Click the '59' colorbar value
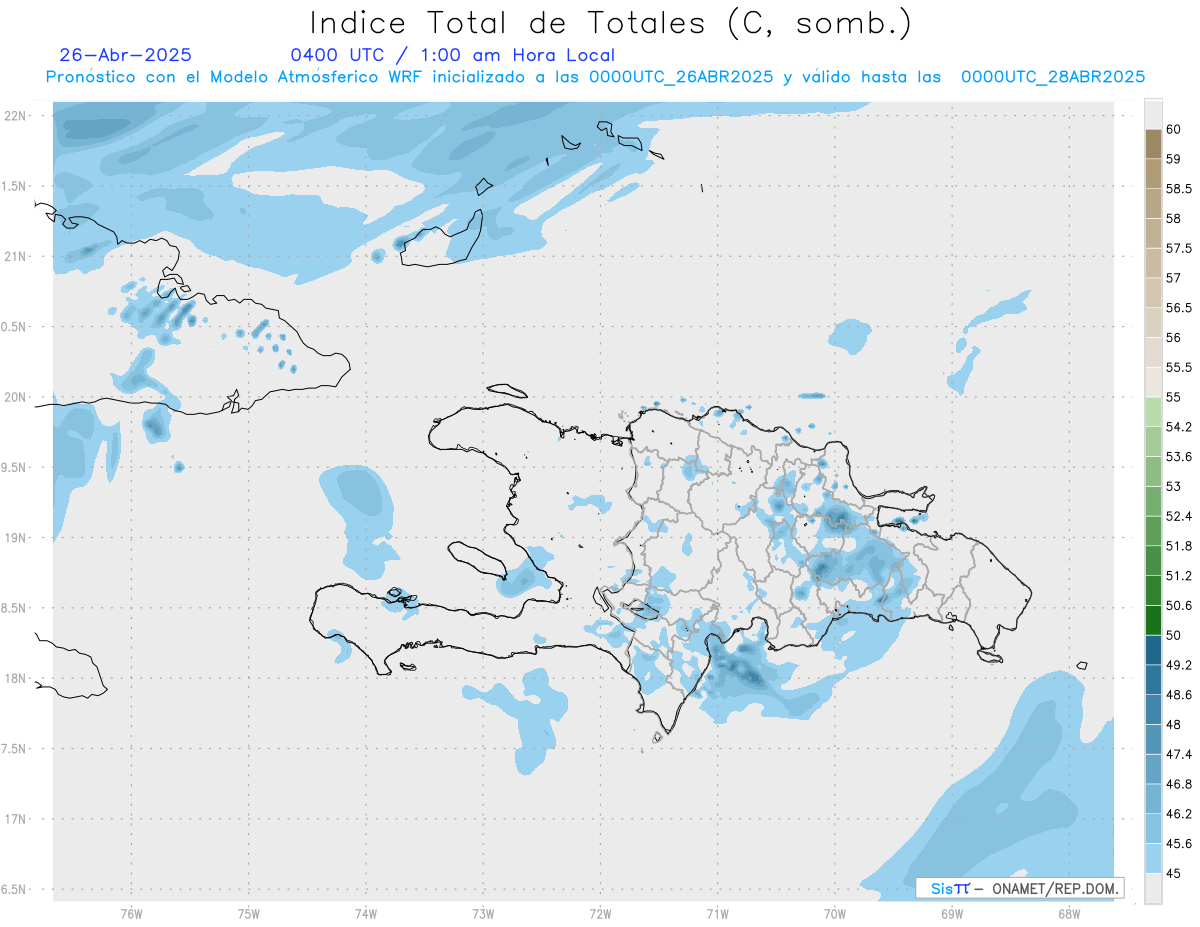 pos(1174,158)
